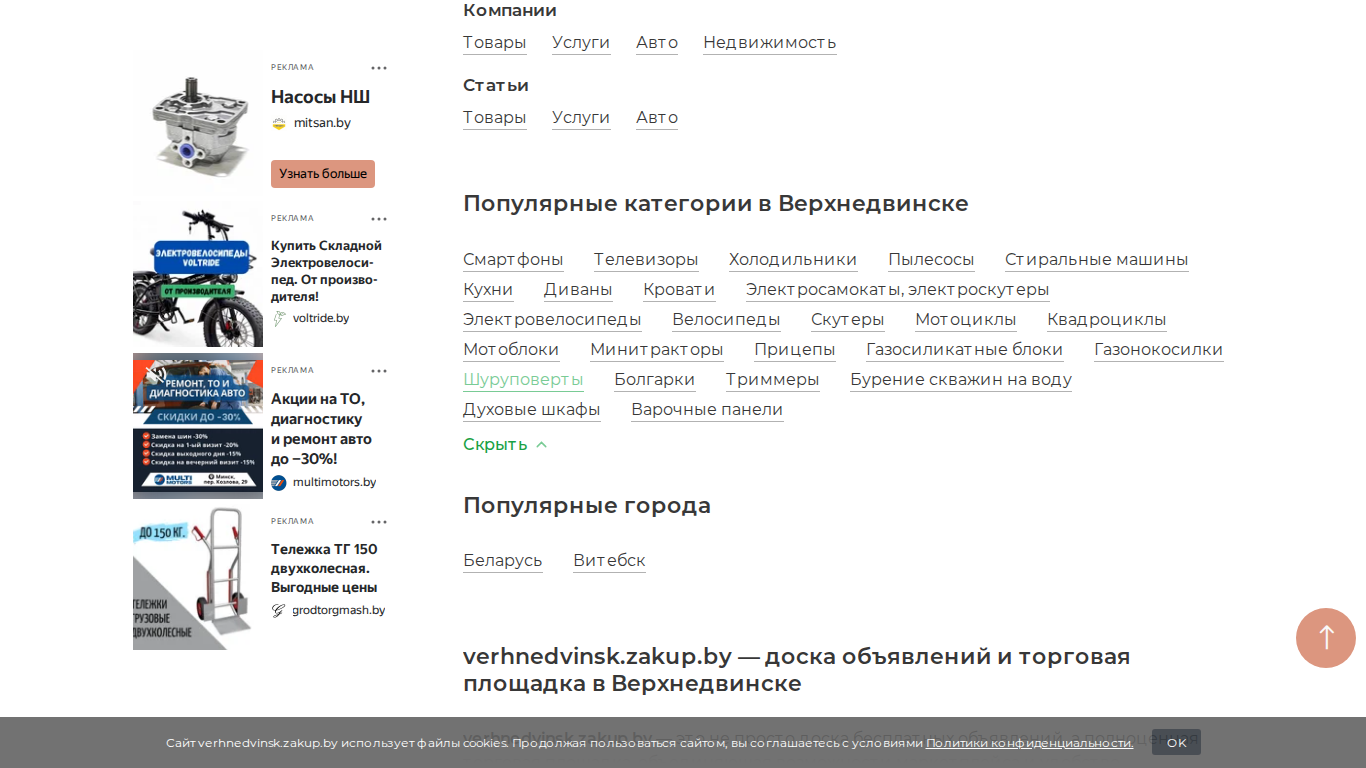Open the Политики конфиденциальности link

pyautogui.click(x=1030, y=743)
